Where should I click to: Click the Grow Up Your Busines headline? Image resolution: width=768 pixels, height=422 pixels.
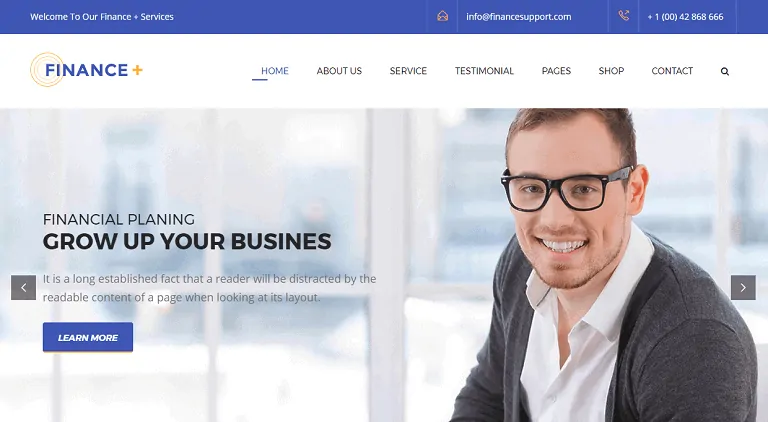[x=187, y=241]
